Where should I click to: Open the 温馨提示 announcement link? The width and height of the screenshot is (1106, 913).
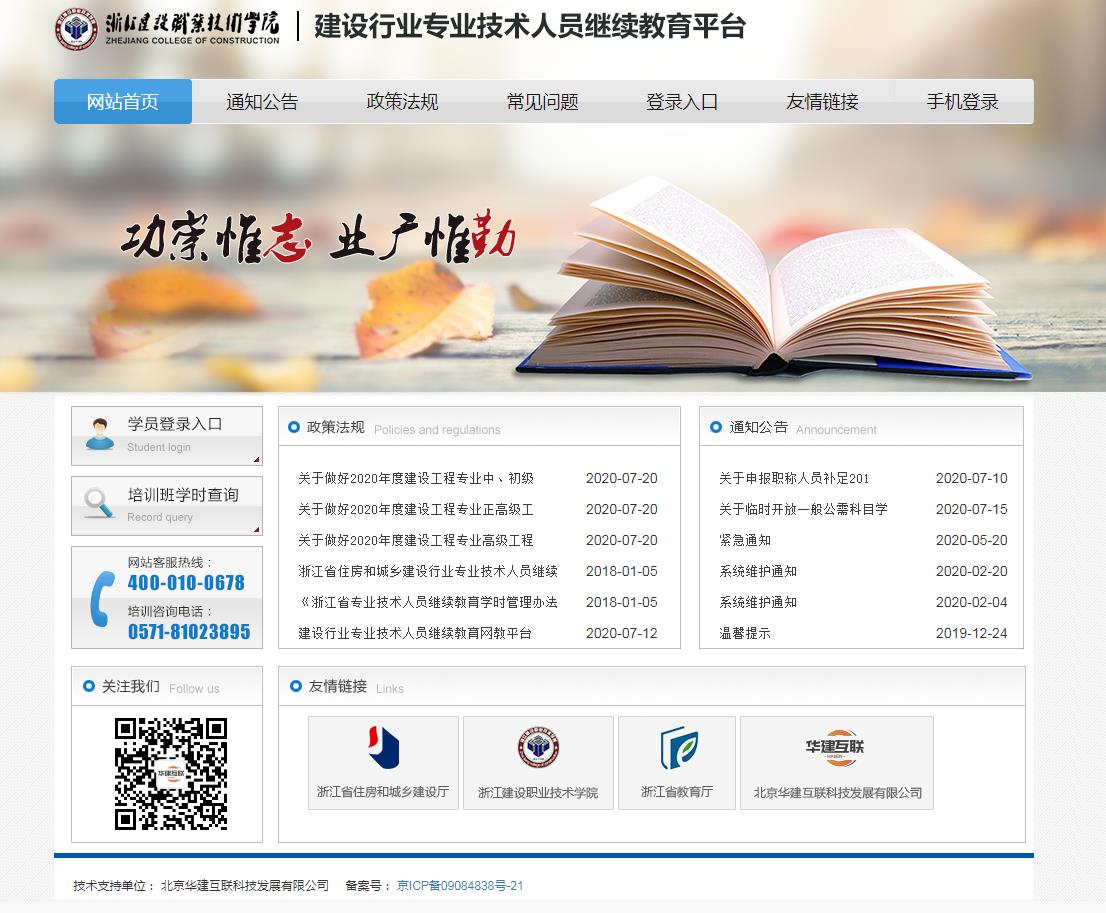click(x=745, y=633)
